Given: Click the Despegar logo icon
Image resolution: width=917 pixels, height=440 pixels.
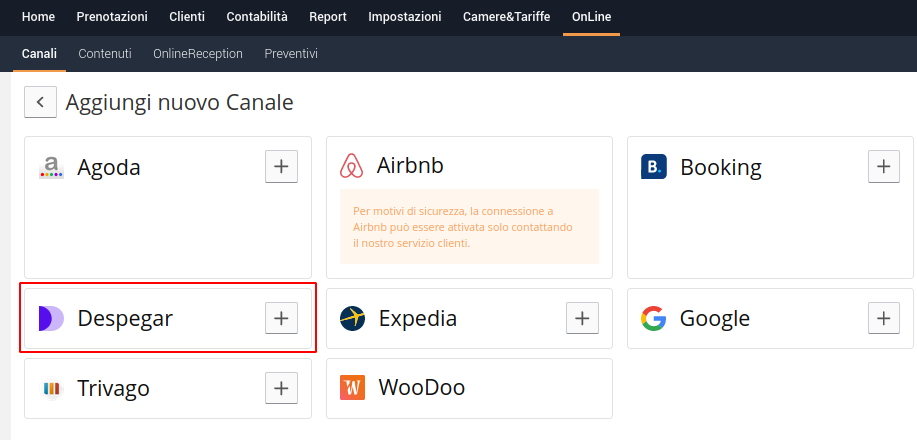Looking at the screenshot, I should 51,318.
